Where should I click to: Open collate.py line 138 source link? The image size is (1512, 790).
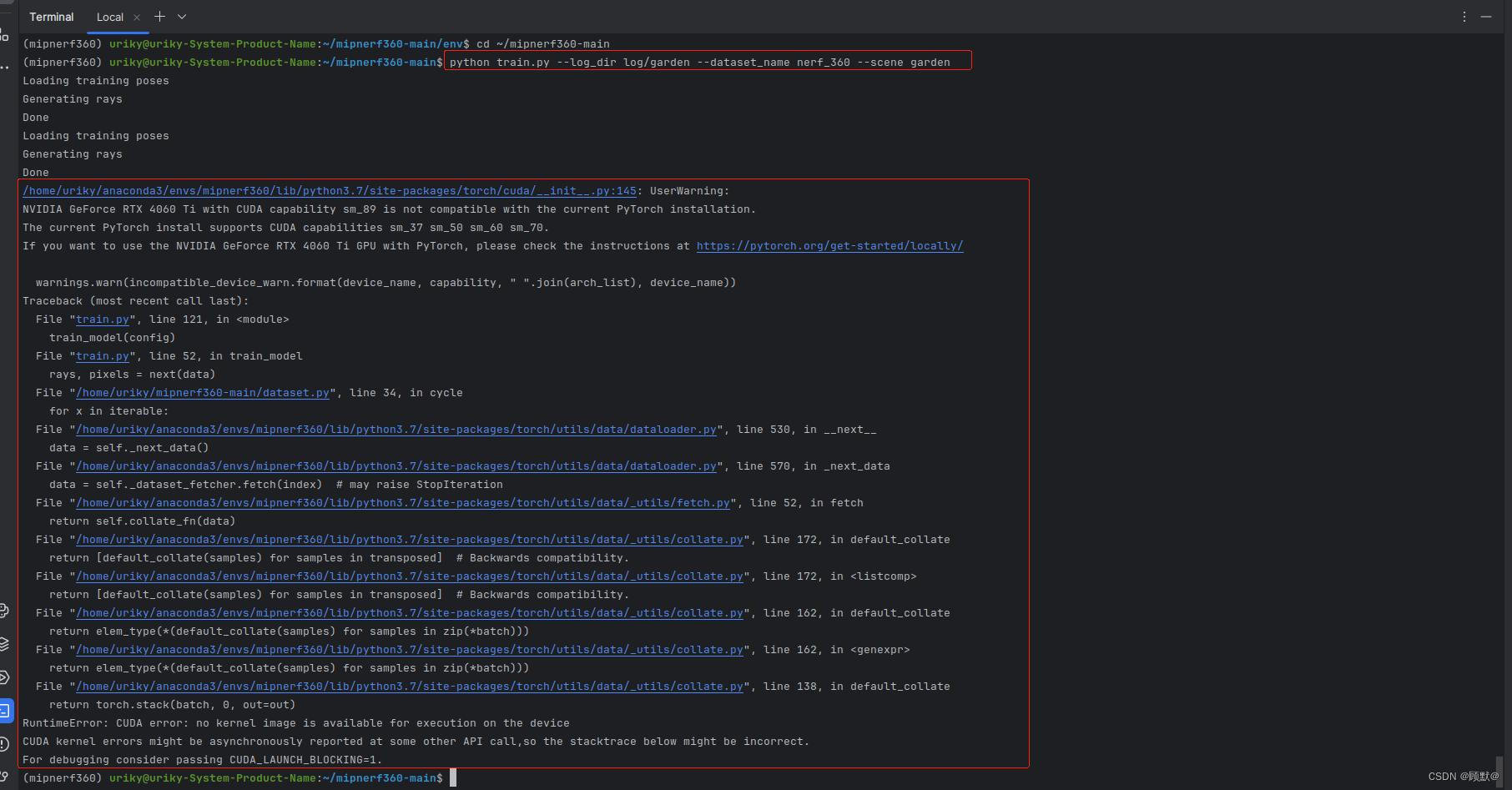(409, 686)
